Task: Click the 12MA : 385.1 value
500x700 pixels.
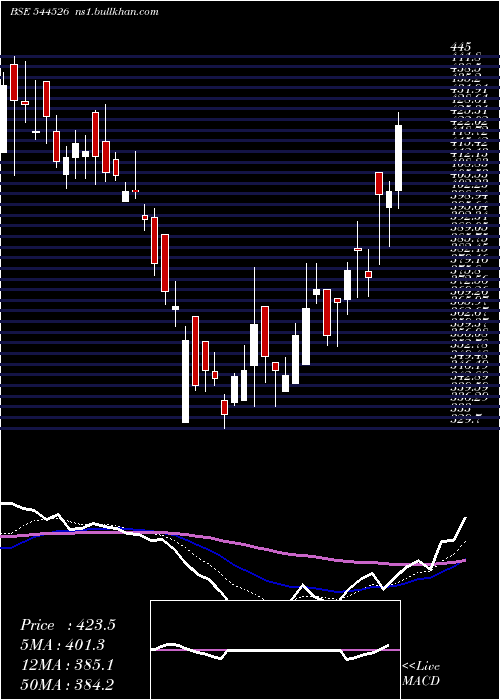Action: [67, 665]
